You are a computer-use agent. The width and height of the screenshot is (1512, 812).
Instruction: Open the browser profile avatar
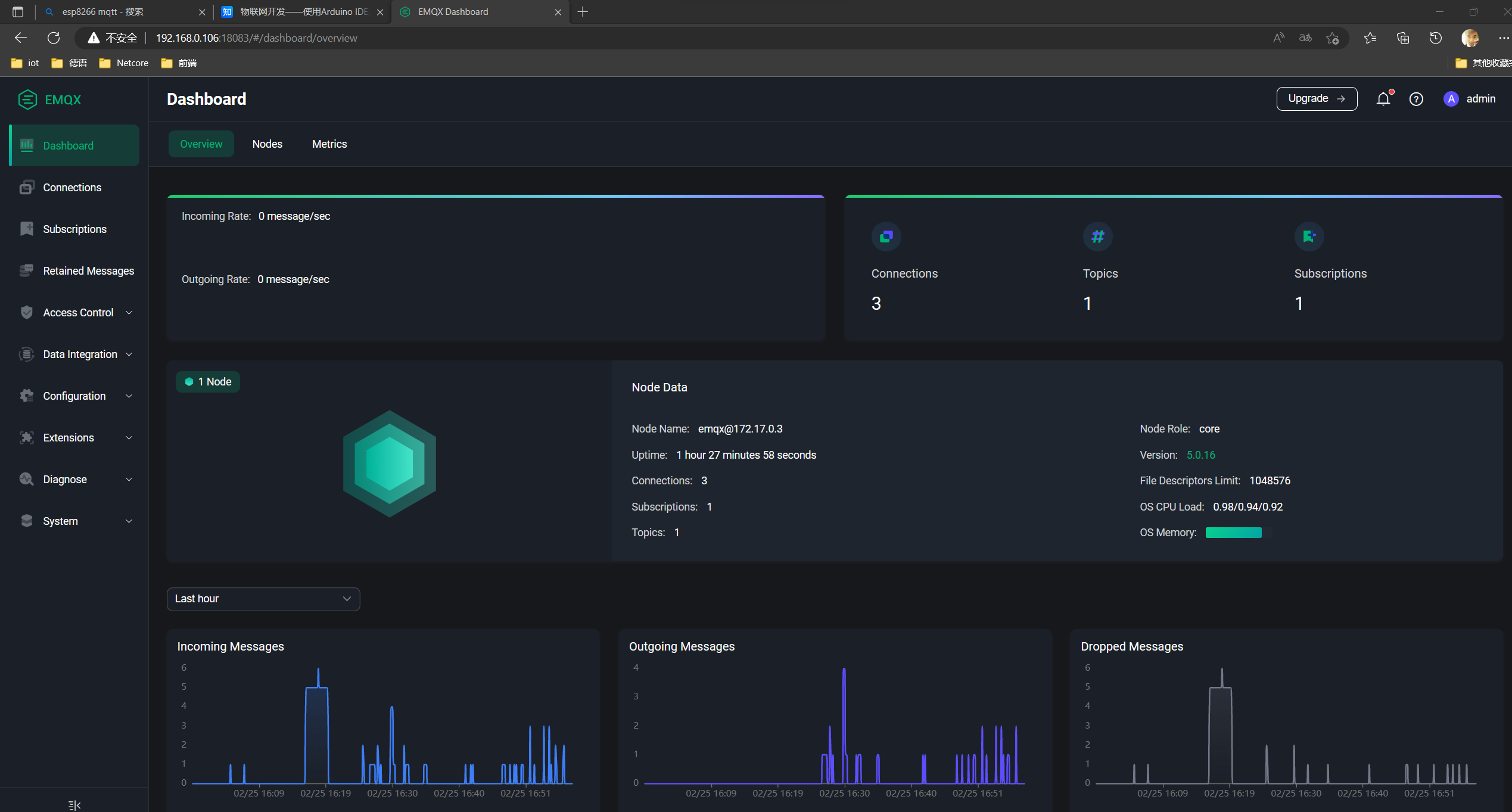[x=1470, y=38]
